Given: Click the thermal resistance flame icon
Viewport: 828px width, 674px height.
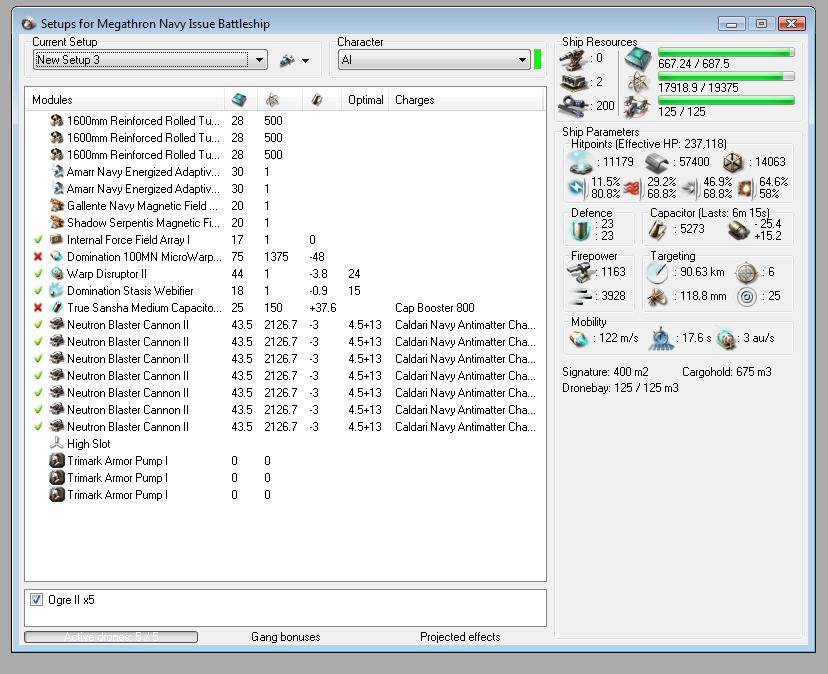Looking at the screenshot, I should coord(633,188).
